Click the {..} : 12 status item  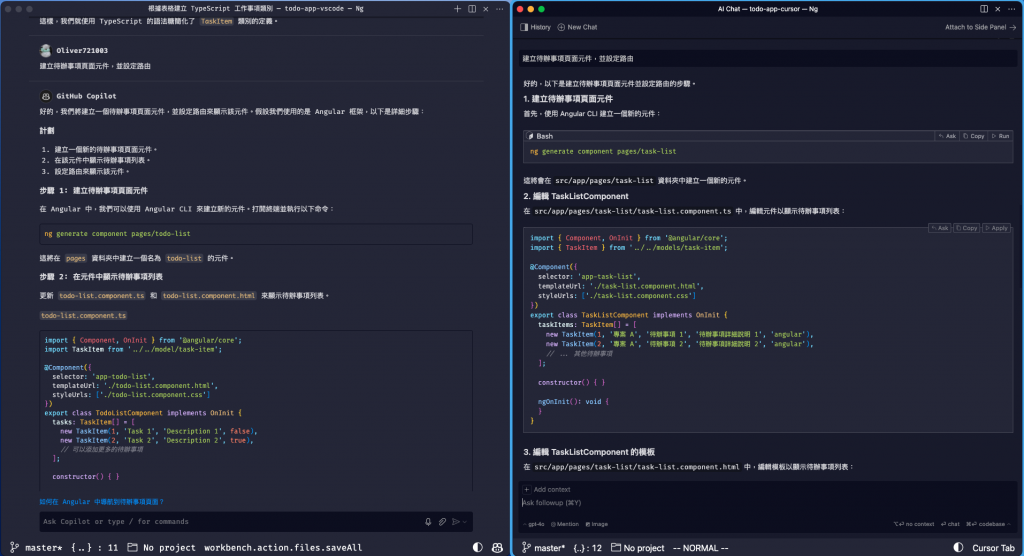587,548
